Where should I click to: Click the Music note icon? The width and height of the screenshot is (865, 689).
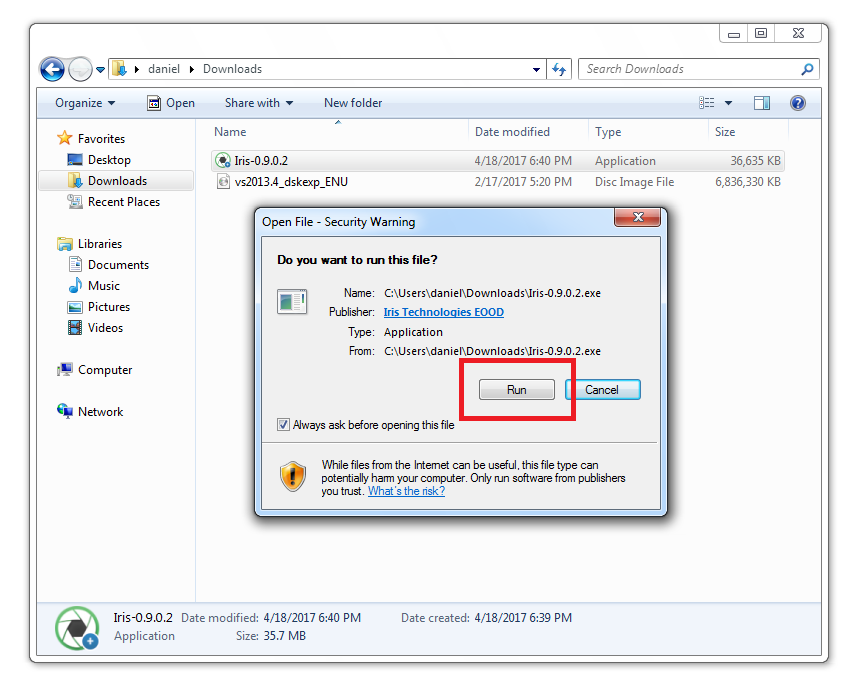pyautogui.click(x=75, y=285)
